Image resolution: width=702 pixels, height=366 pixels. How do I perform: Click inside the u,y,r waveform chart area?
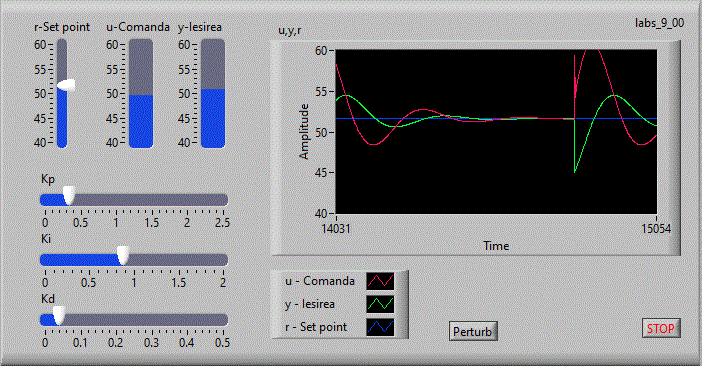tap(496, 132)
